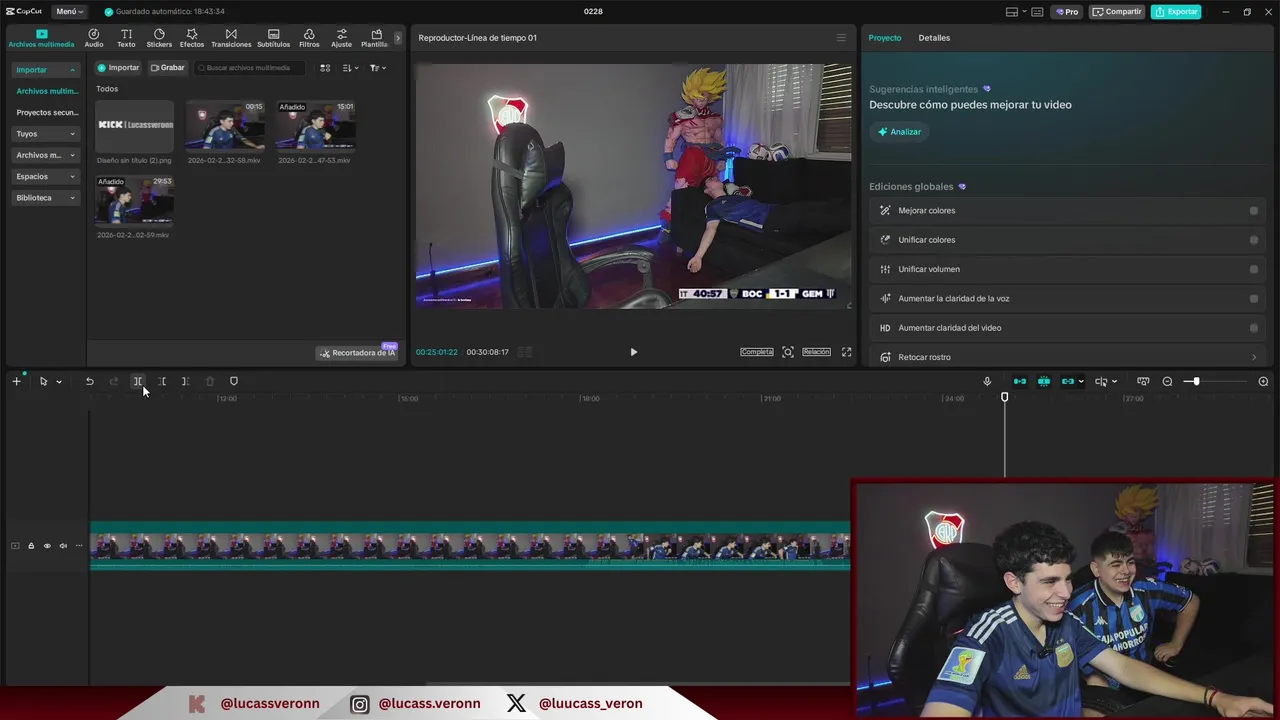This screenshot has width=1280, height=720.
Task: Click the Compartir button
Action: 1117,12
